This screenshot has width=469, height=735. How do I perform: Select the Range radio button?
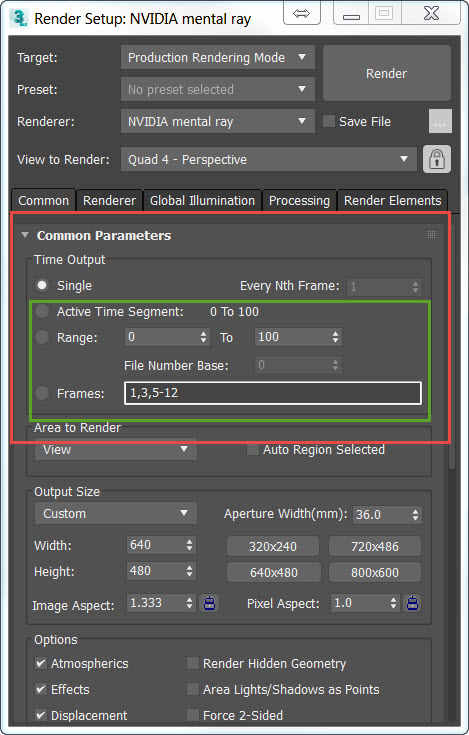pyautogui.click(x=42, y=337)
